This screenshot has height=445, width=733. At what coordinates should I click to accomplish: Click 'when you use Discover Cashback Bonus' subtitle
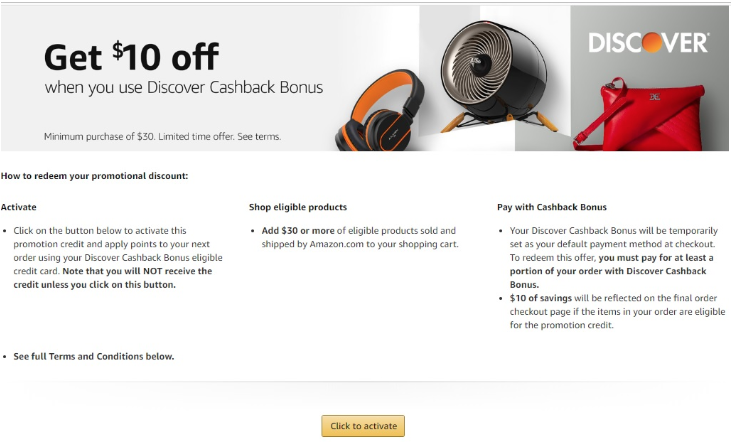tap(184, 87)
